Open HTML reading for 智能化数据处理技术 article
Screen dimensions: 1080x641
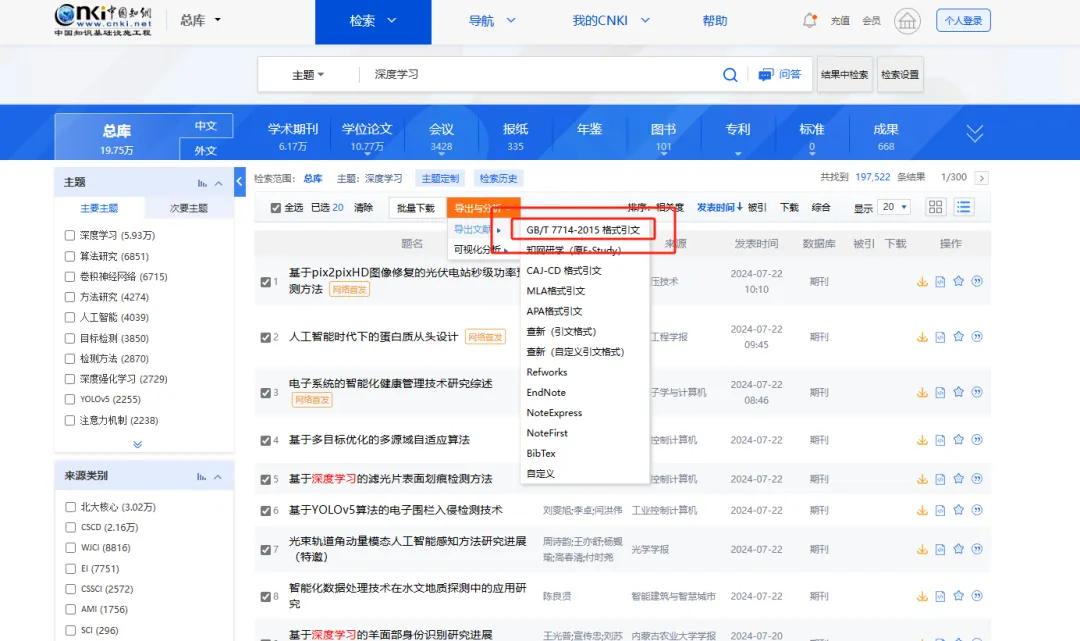click(x=940, y=596)
